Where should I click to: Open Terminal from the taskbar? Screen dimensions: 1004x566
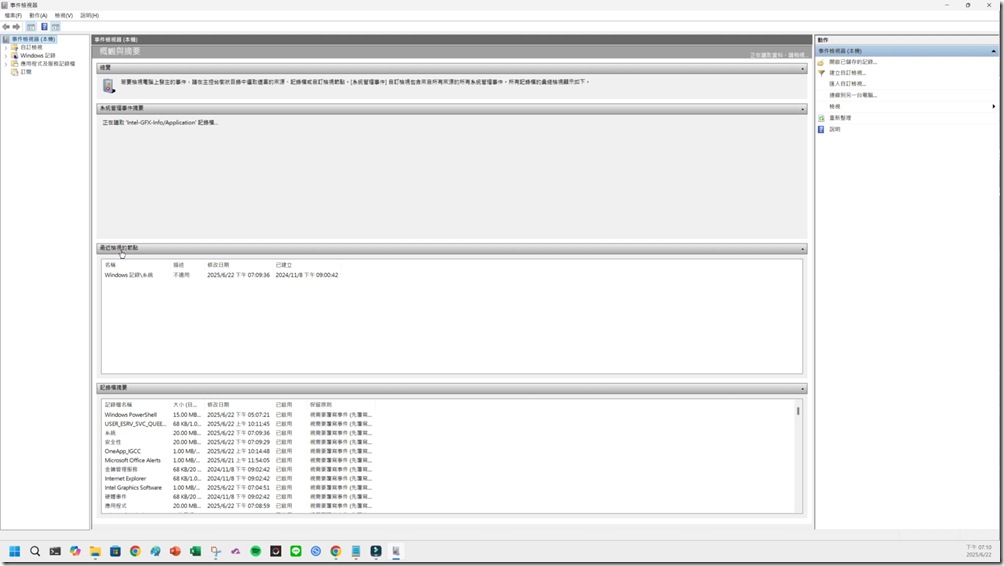[x=55, y=551]
